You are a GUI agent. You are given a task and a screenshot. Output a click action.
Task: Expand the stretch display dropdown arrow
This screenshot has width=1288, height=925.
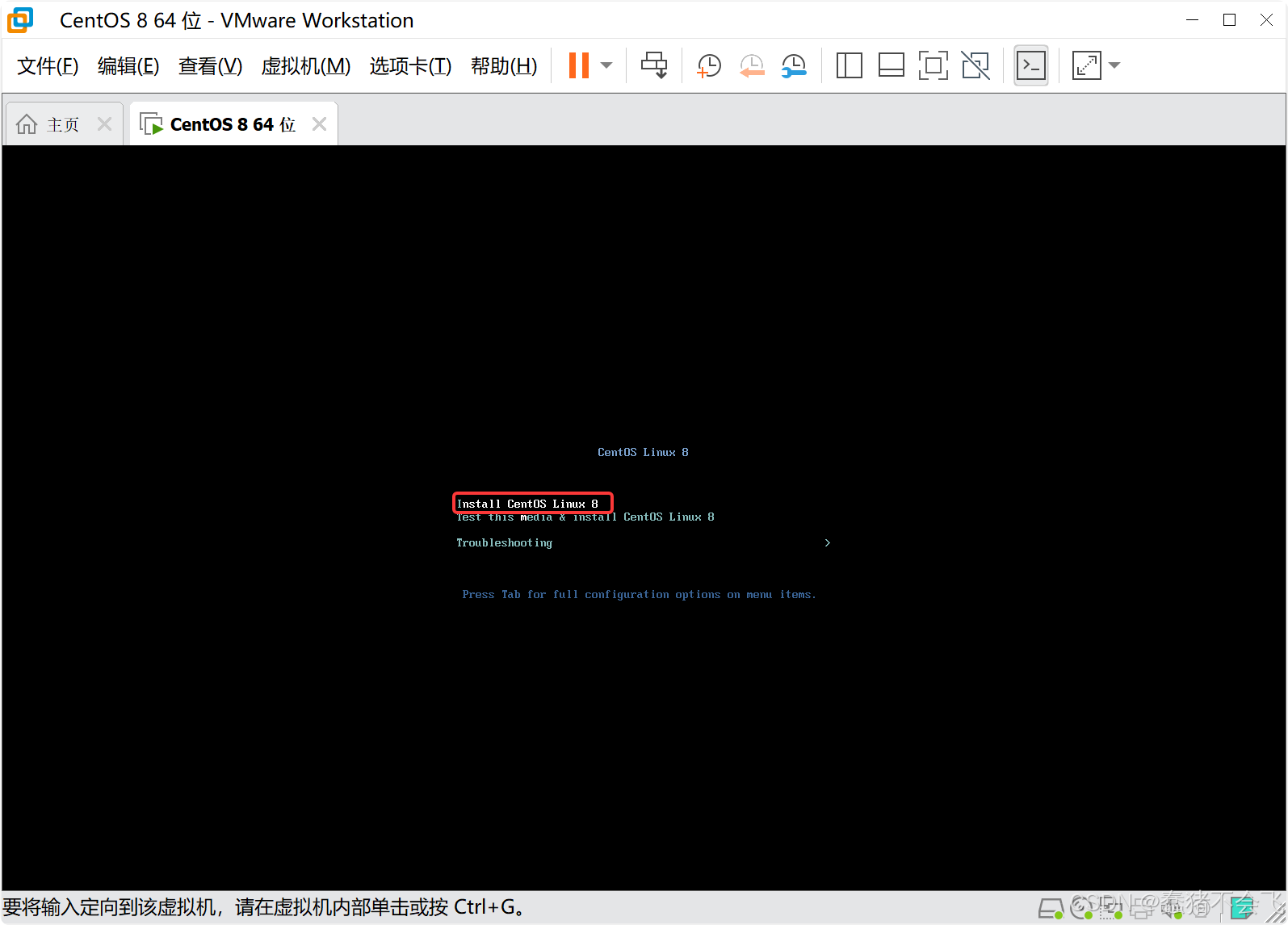(1114, 65)
